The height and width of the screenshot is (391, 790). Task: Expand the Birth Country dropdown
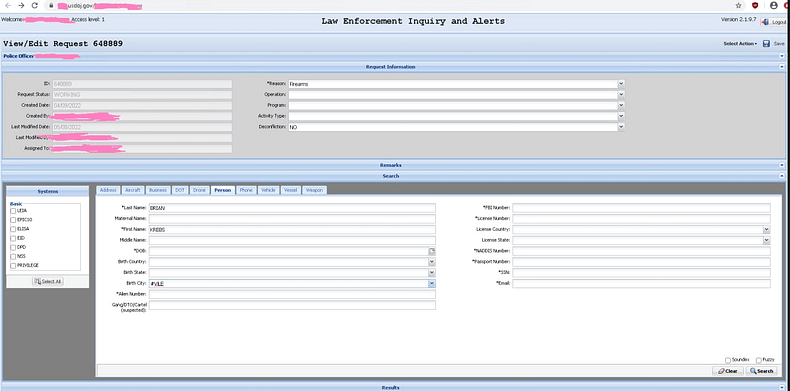coord(432,262)
